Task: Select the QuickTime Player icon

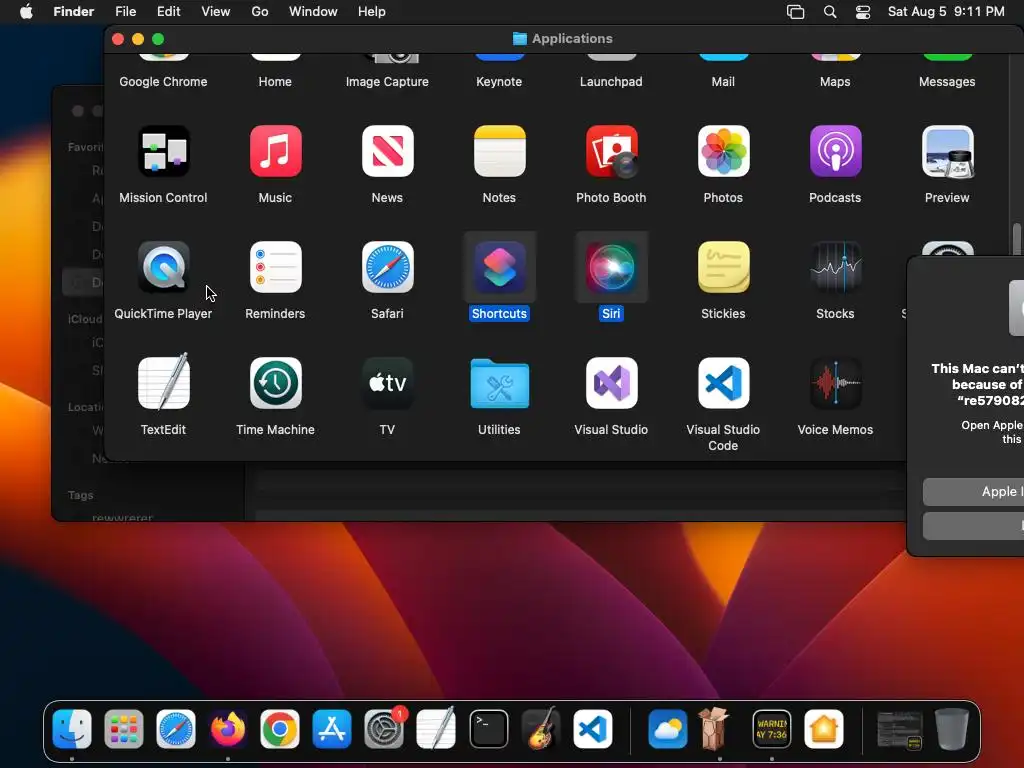Action: tap(163, 267)
